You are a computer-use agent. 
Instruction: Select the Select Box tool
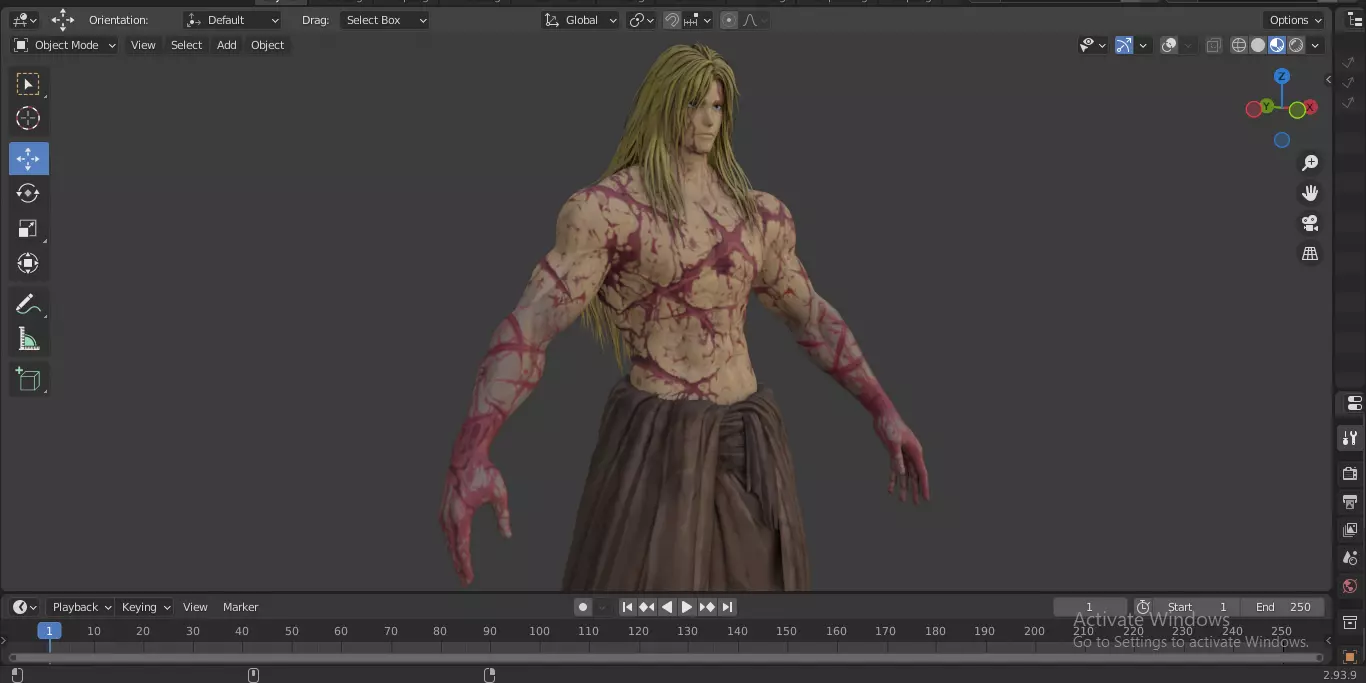point(28,84)
